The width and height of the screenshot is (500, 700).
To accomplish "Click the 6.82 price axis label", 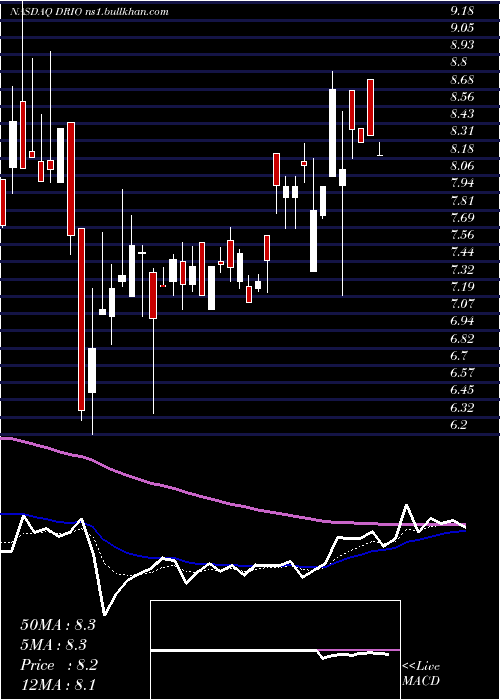I will tap(462, 339).
